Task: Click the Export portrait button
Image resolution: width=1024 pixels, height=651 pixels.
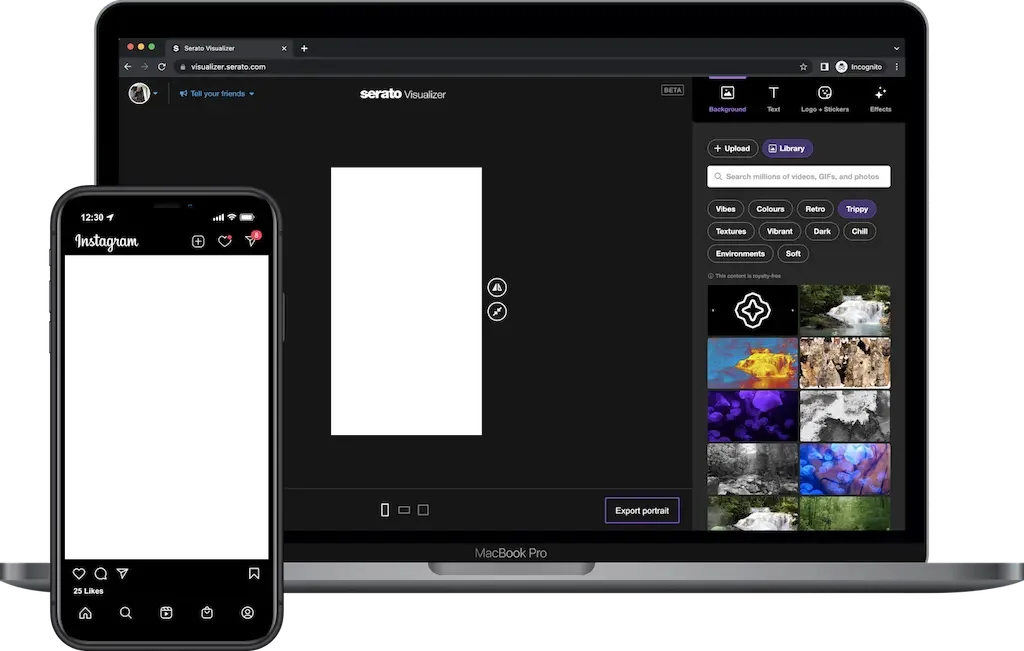Action: pyautogui.click(x=642, y=511)
